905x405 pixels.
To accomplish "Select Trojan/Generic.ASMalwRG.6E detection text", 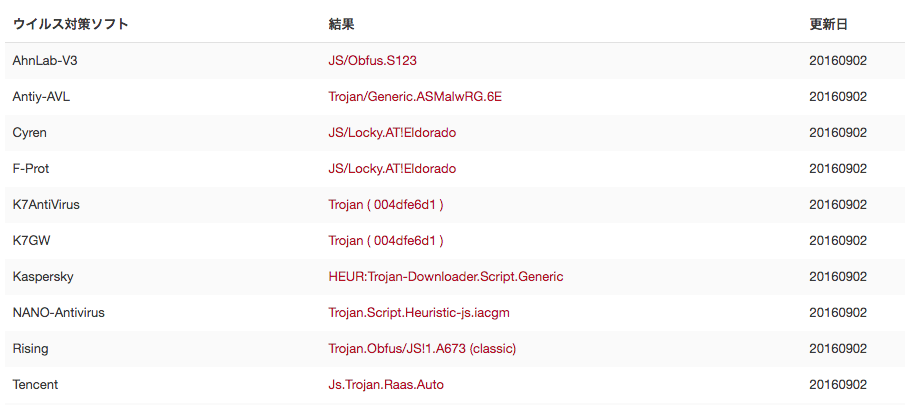I will (415, 97).
